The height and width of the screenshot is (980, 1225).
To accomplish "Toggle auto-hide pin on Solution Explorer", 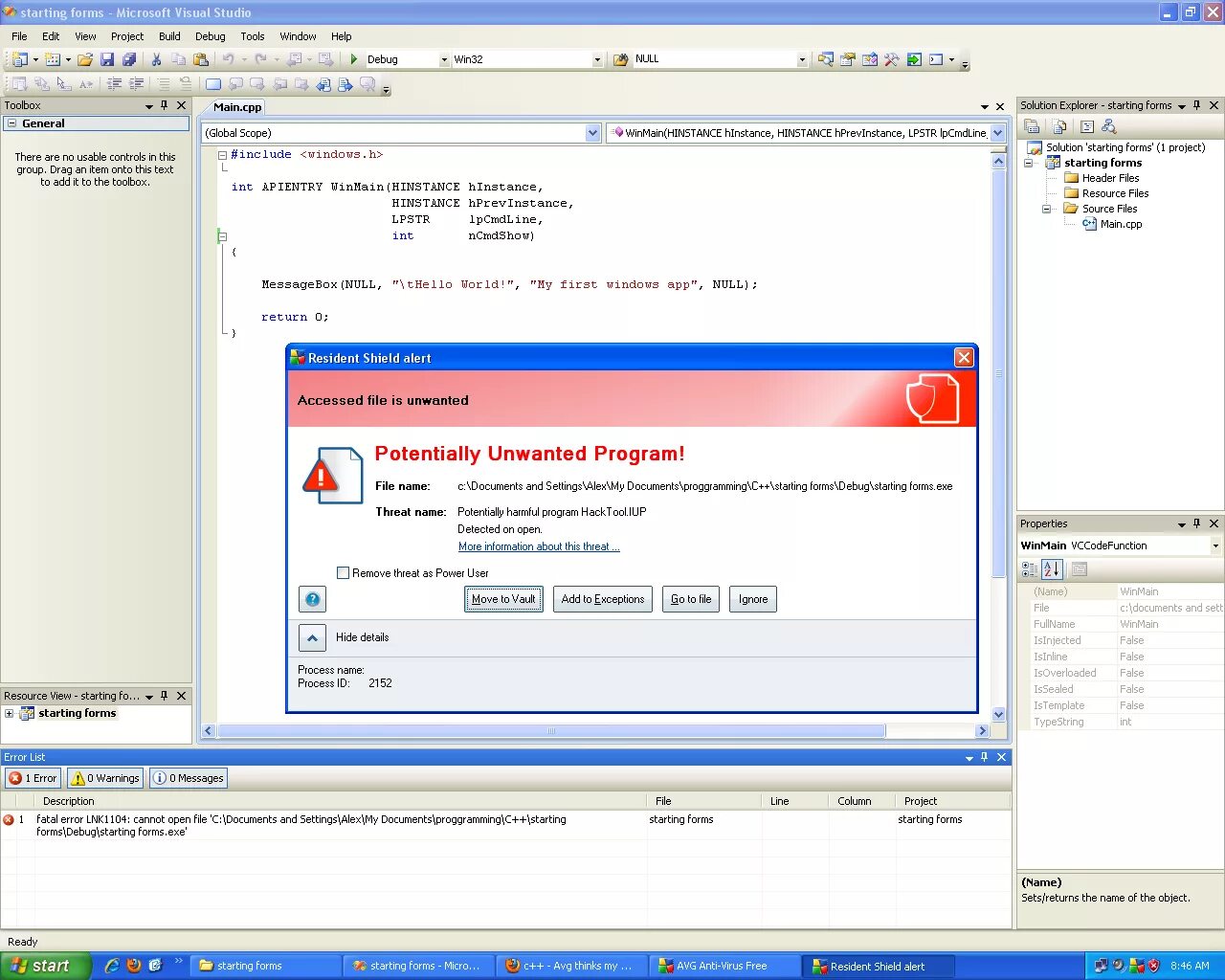I will (x=1196, y=105).
